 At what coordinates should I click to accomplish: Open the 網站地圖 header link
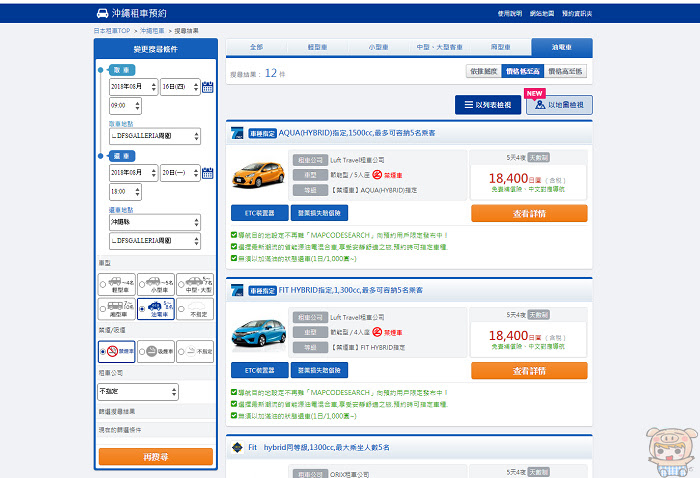click(542, 13)
